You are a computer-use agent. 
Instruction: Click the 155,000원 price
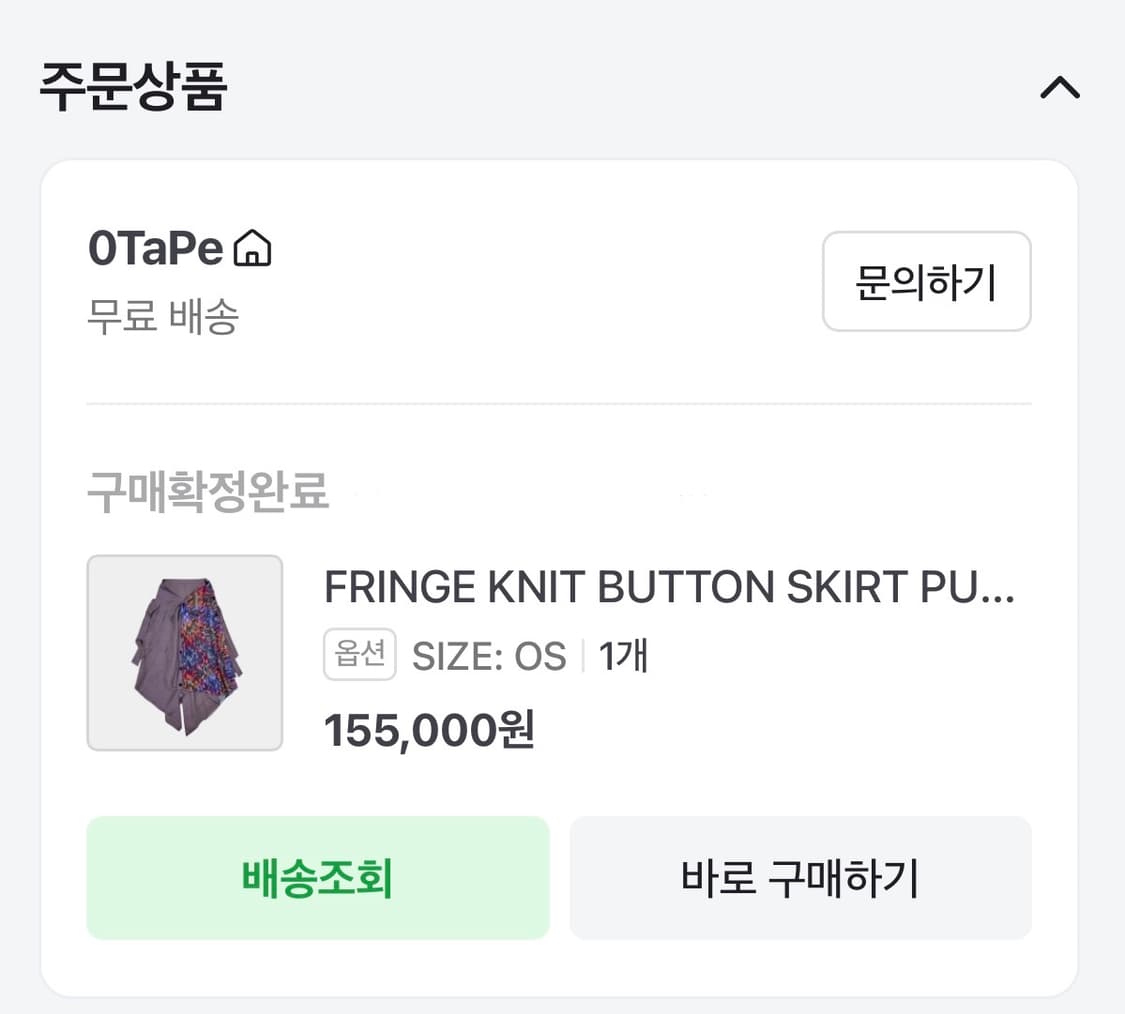[x=430, y=730]
